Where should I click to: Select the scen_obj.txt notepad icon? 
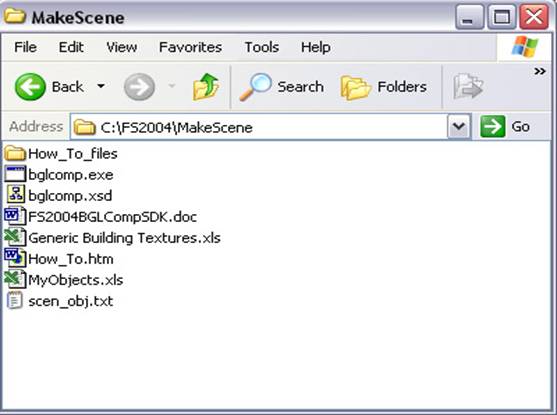[15, 300]
